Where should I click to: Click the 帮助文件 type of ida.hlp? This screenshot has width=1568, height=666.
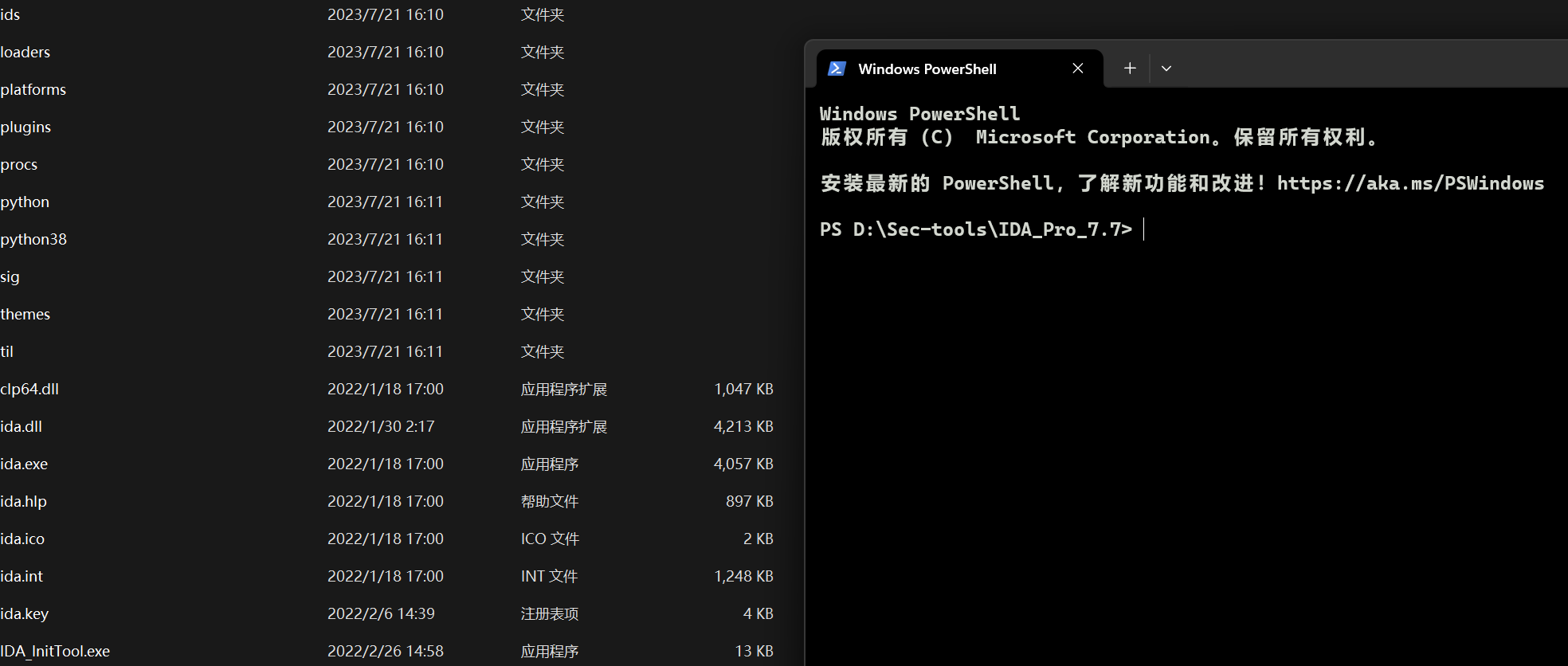coord(550,501)
